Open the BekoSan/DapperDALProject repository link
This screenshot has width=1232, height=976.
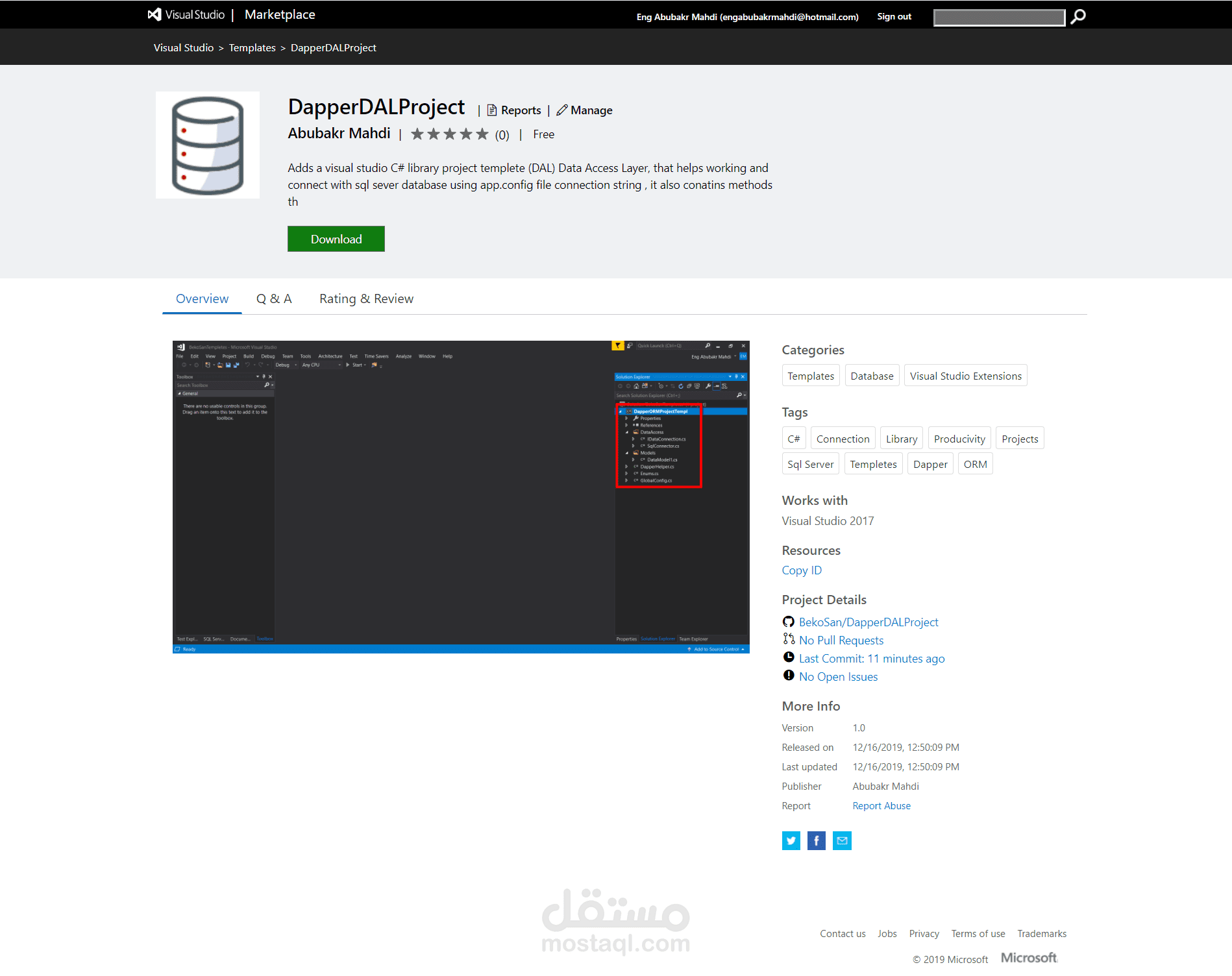point(869,622)
